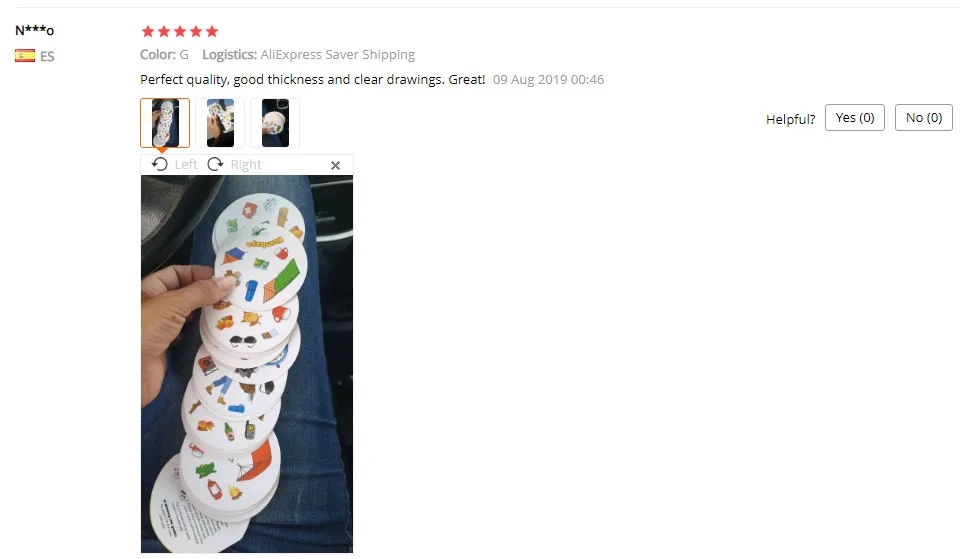Click the rotate right arrow icon
The width and height of the screenshot is (965, 559).
[x=215, y=164]
